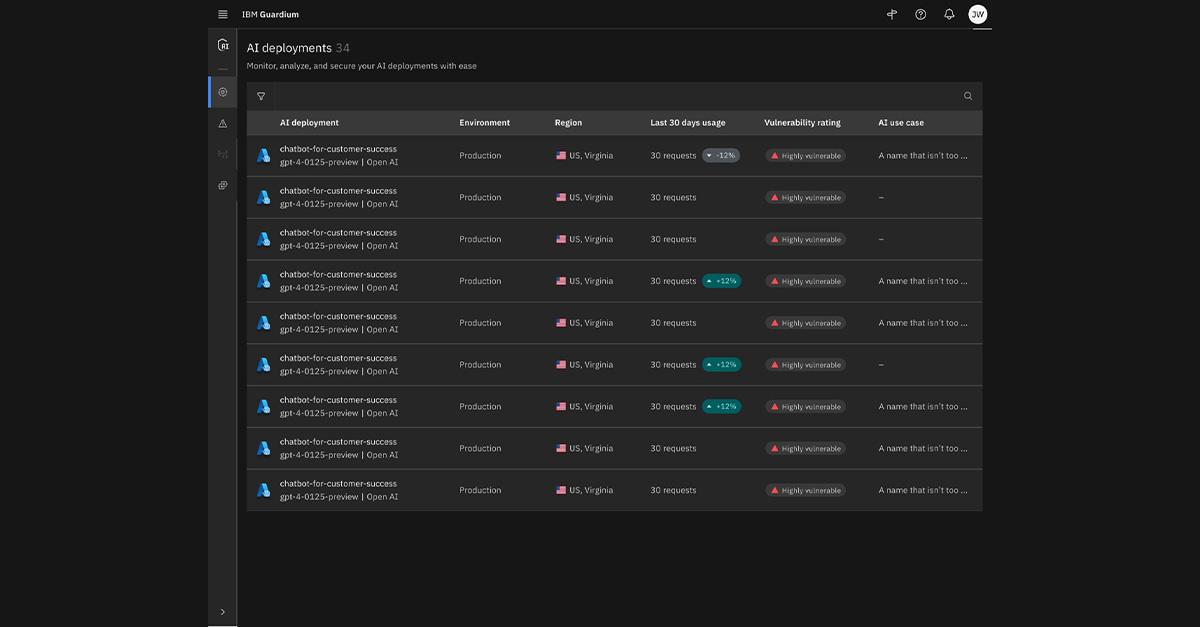The width and height of the screenshot is (1200, 627).
Task: Open the notifications bell
Action: (949, 14)
